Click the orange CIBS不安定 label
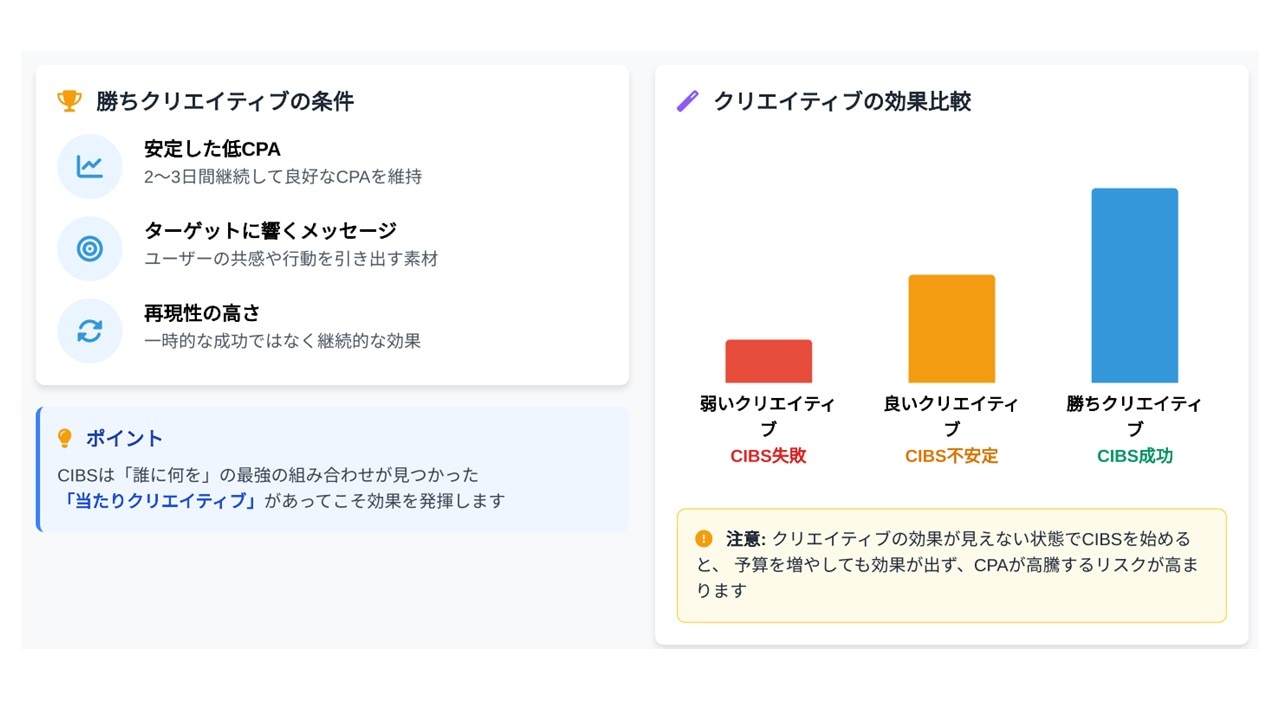Screen dimensions: 1280x720 [951, 456]
